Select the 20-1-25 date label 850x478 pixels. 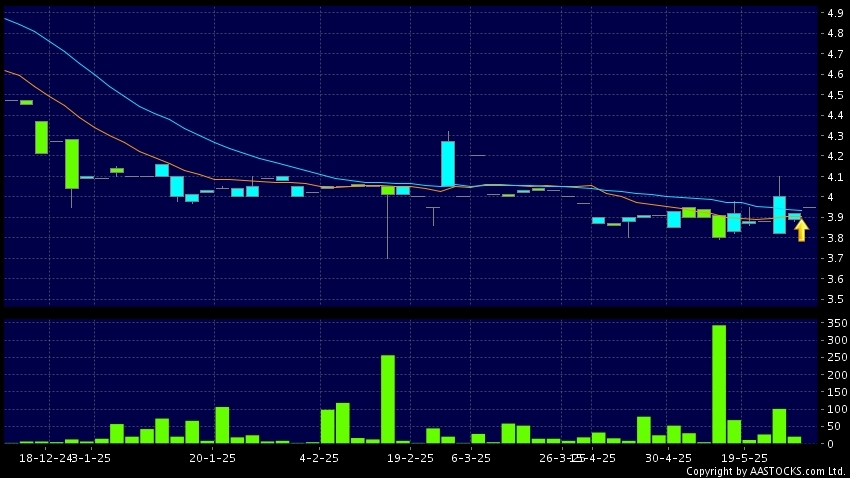point(212,458)
